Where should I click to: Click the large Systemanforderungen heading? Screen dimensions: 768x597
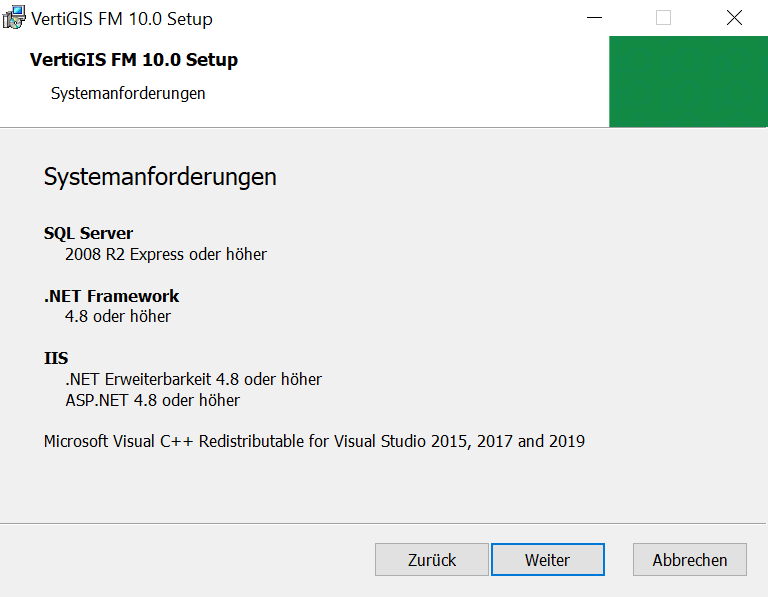(x=160, y=177)
